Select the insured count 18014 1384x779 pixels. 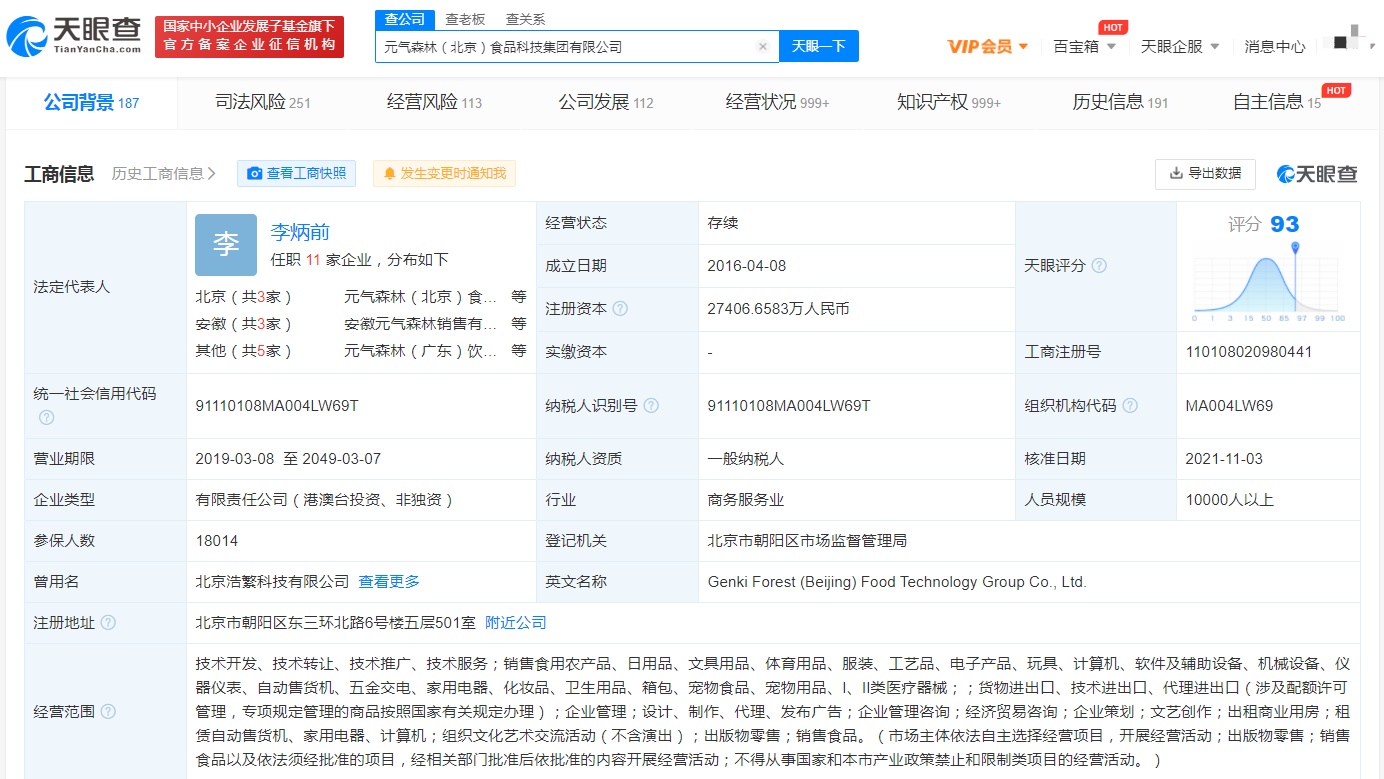(217, 541)
